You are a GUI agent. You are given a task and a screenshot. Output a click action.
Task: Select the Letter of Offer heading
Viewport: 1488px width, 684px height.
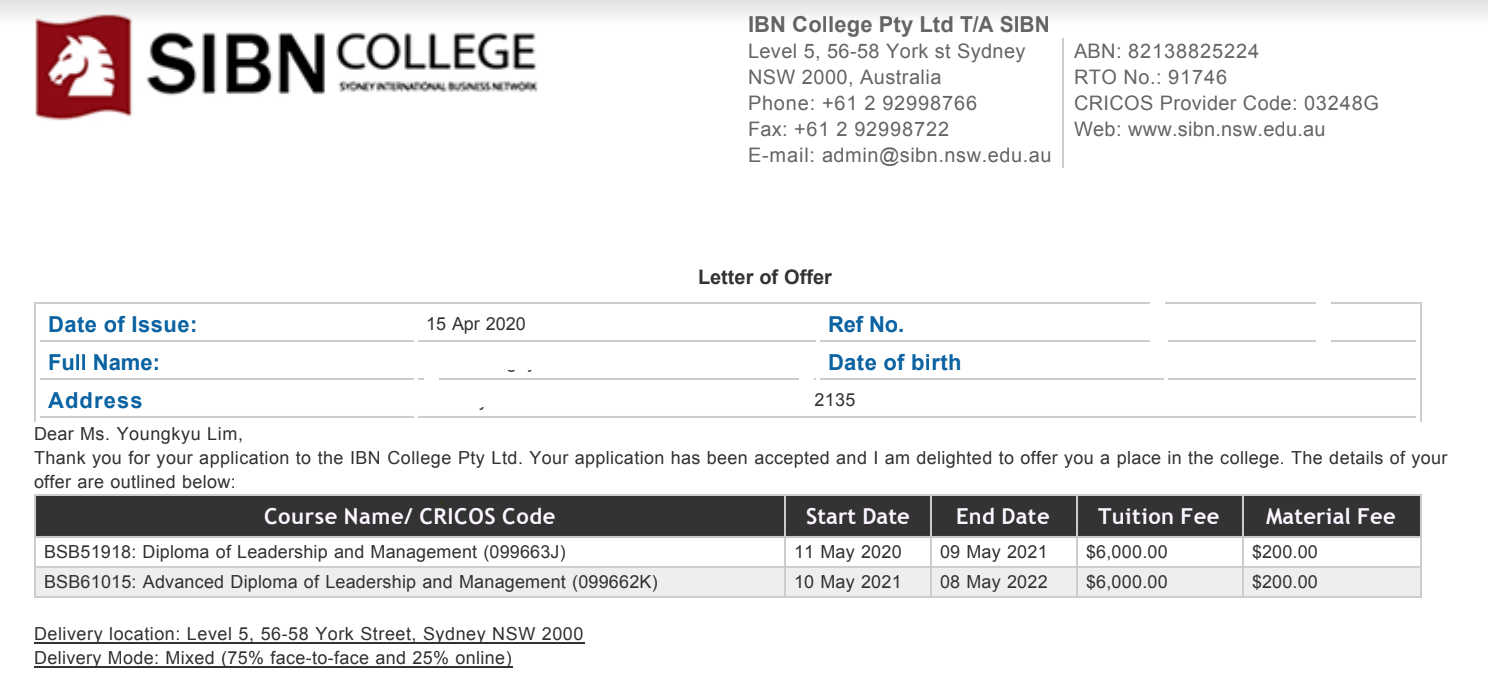(765, 277)
